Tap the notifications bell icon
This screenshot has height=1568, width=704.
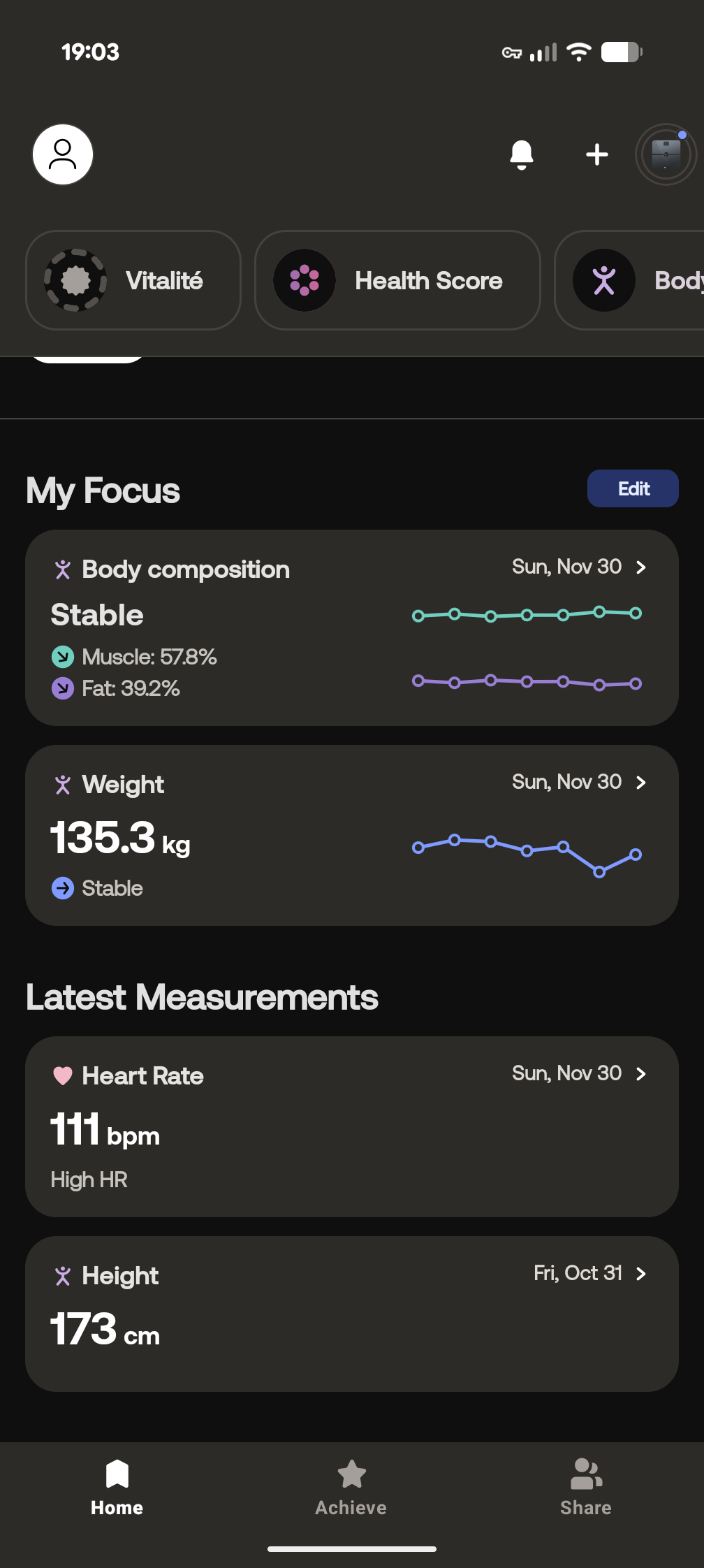pyautogui.click(x=522, y=154)
